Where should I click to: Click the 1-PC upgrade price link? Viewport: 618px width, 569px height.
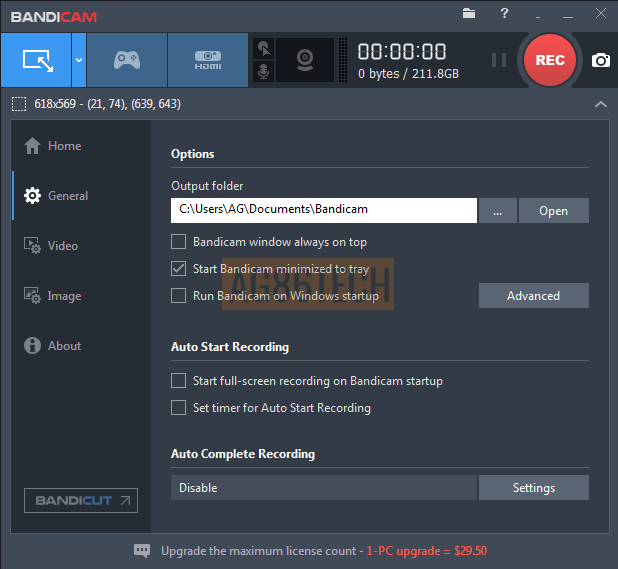[426, 550]
